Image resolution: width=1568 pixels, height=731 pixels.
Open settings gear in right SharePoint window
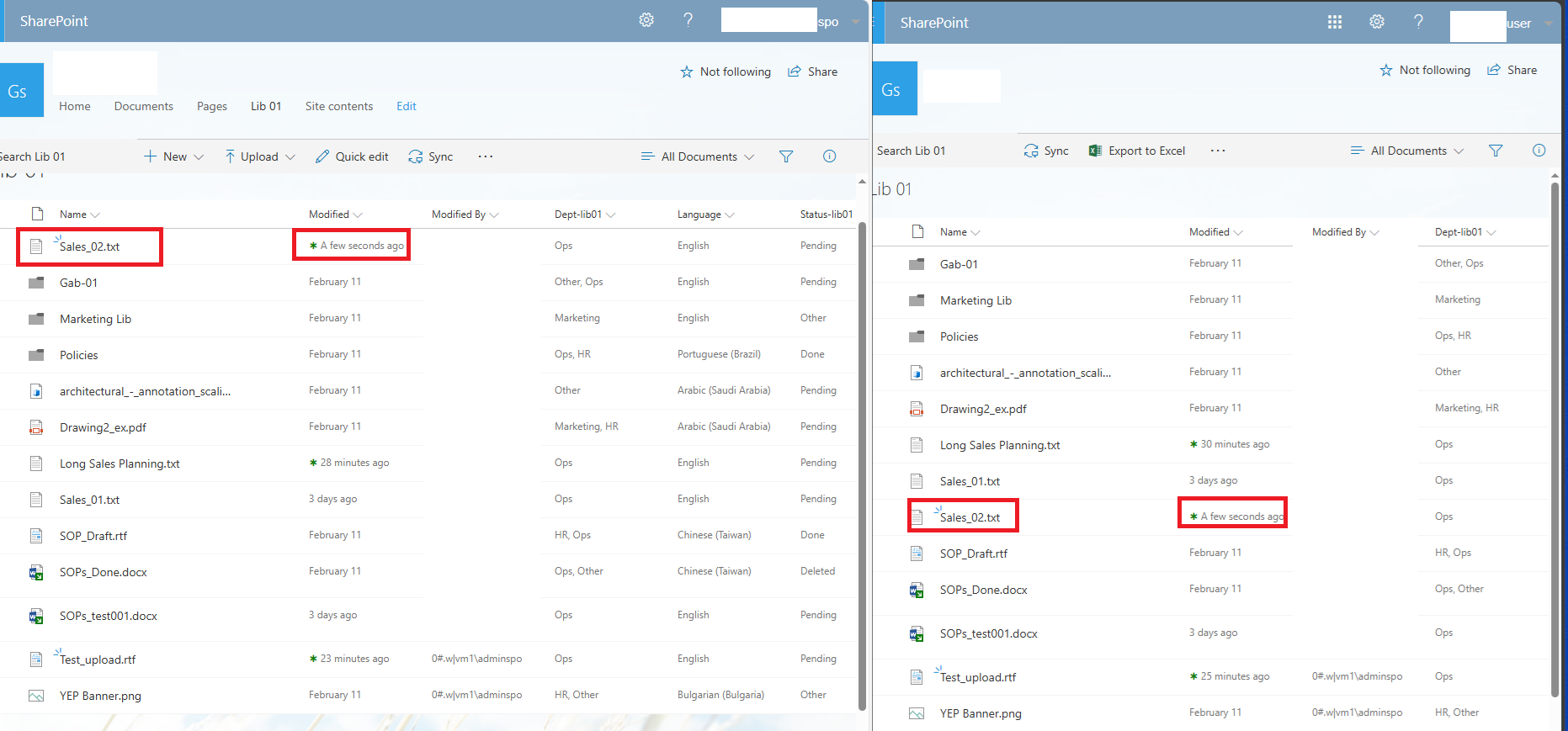click(1377, 22)
